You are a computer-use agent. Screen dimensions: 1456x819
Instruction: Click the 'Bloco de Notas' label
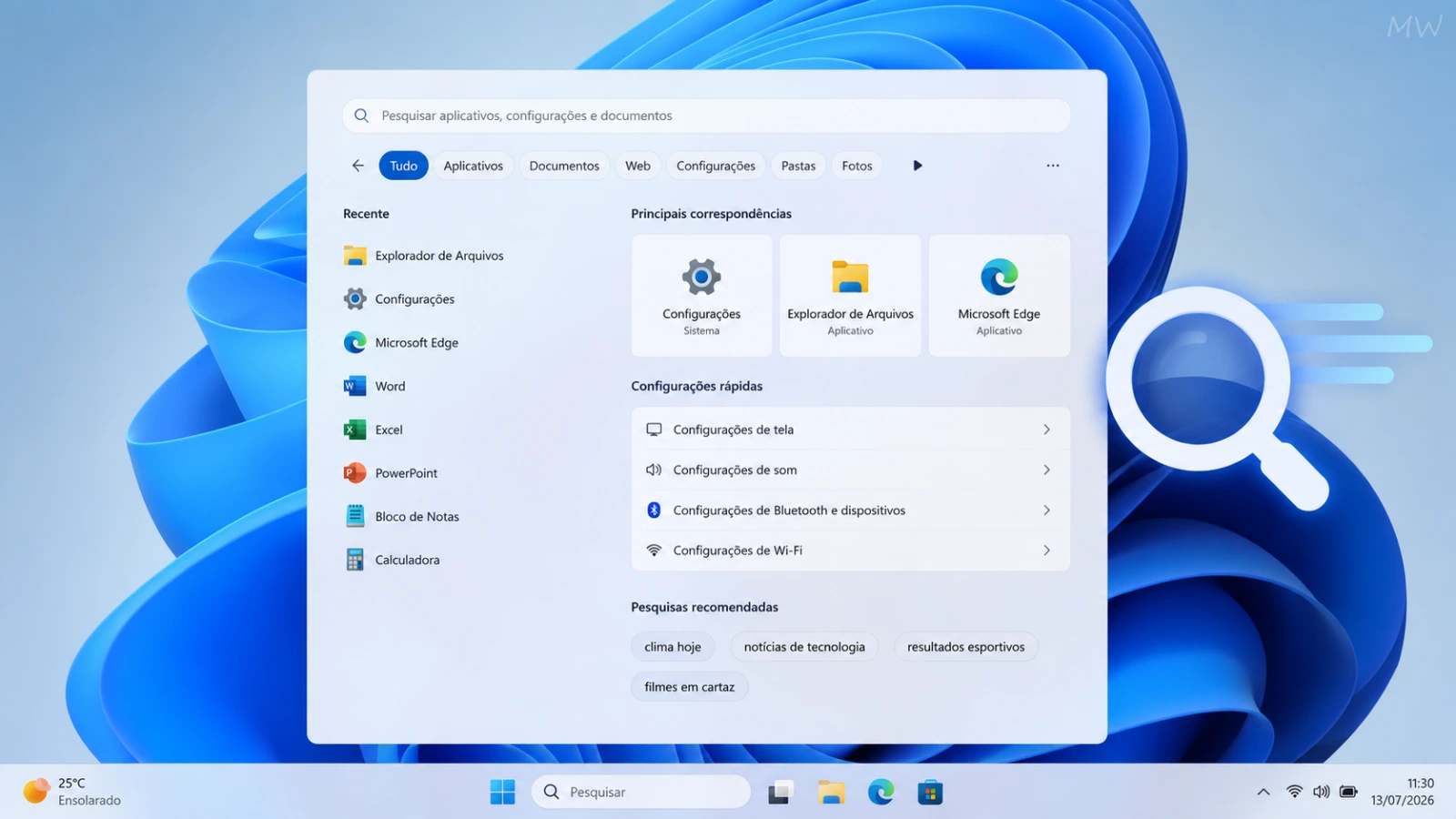417,516
